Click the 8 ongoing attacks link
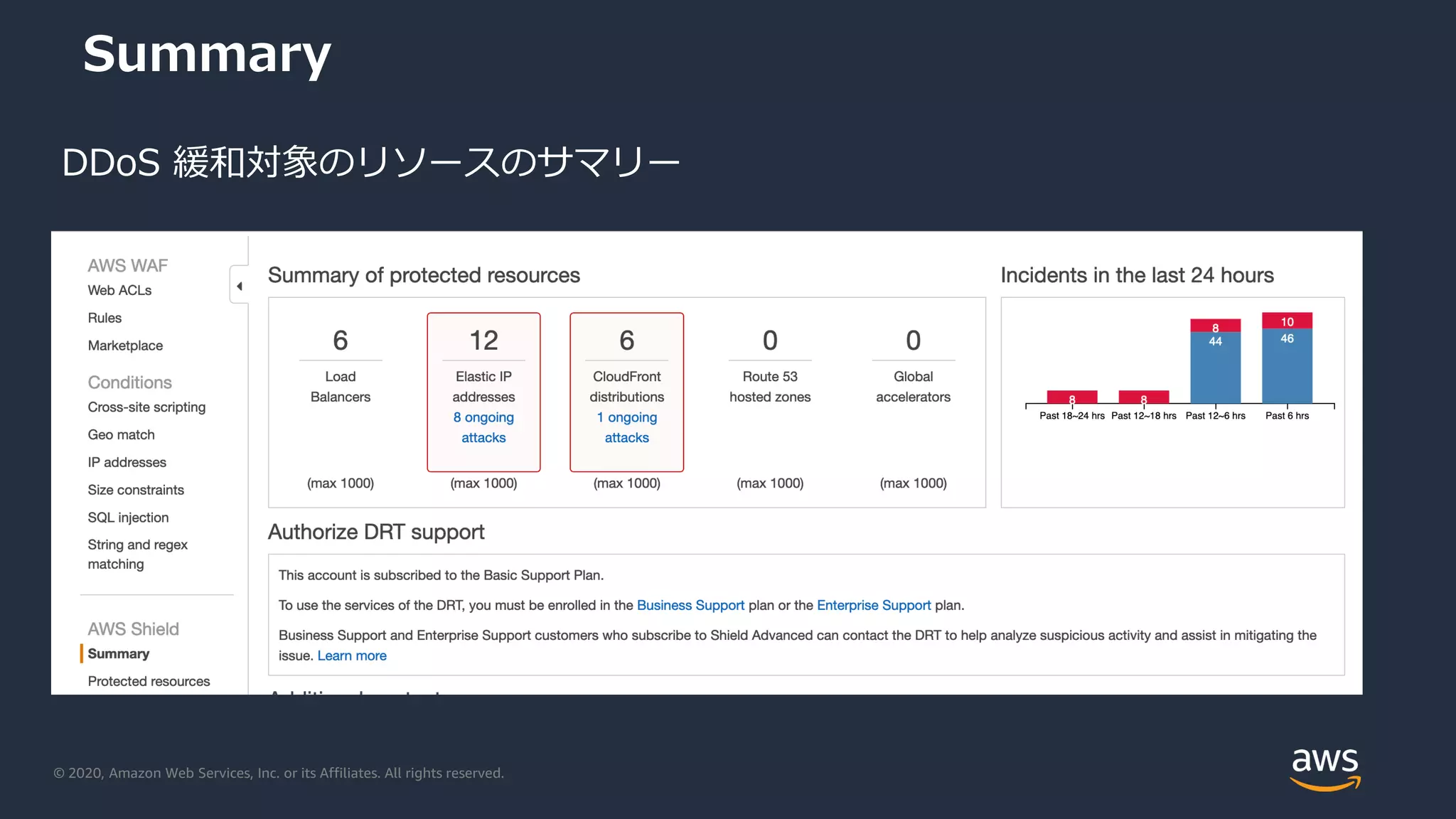The image size is (1456, 819). [x=483, y=427]
